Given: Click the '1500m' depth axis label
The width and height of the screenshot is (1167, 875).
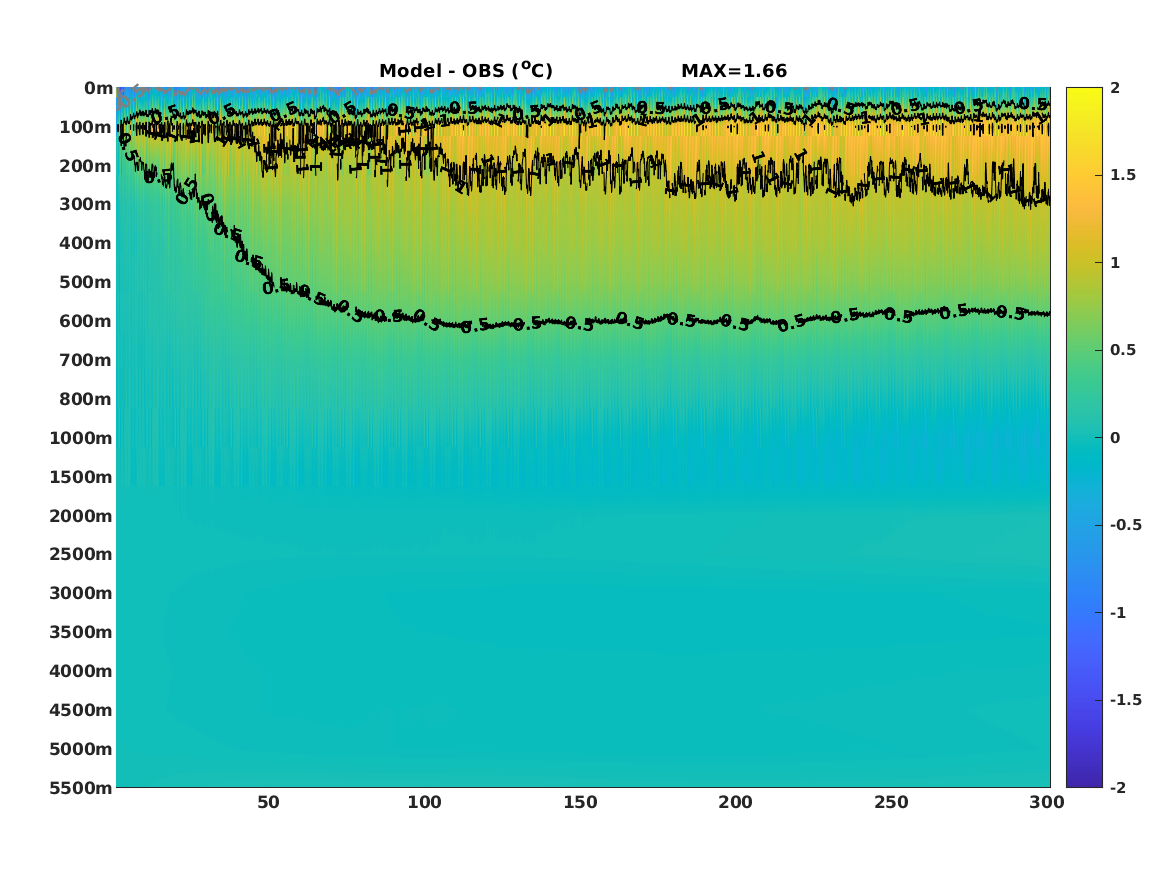Looking at the screenshot, I should click(x=81, y=477).
